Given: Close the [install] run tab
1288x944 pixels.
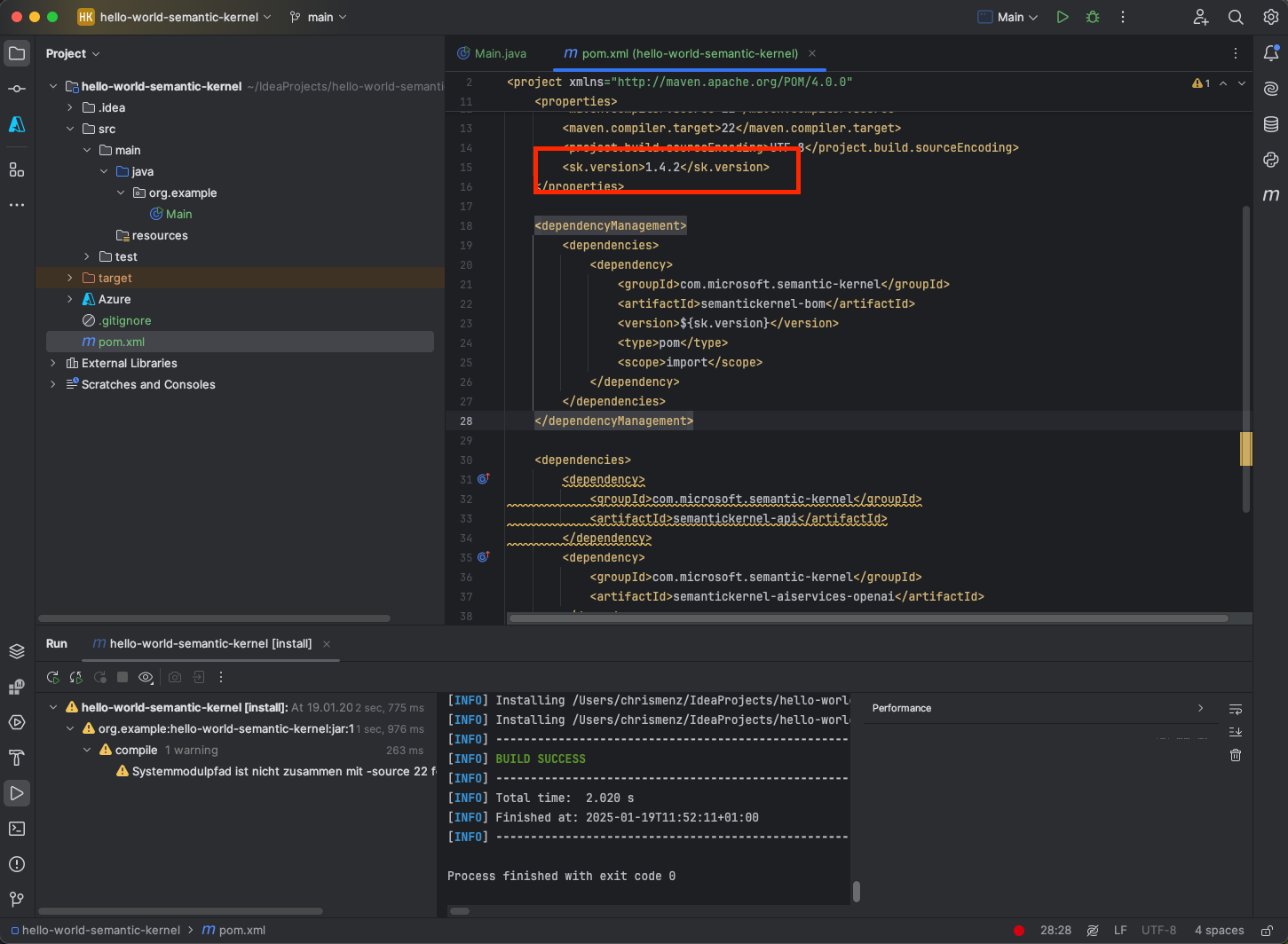Looking at the screenshot, I should coord(327,644).
